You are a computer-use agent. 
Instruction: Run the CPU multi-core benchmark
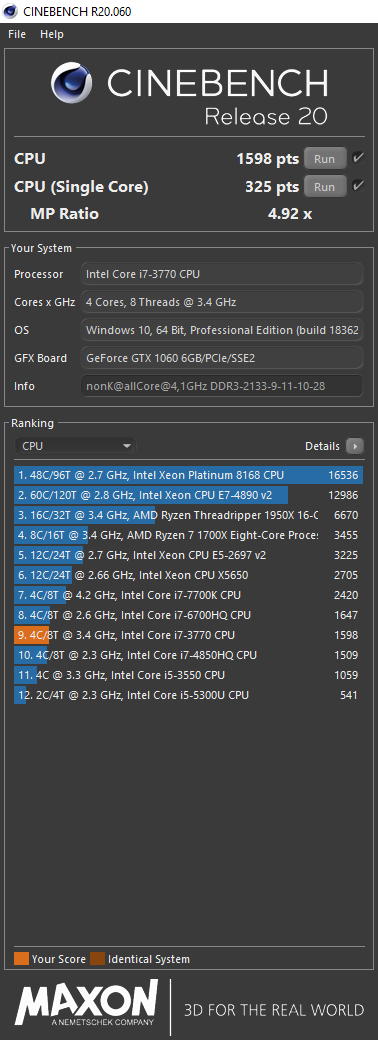(x=325, y=159)
